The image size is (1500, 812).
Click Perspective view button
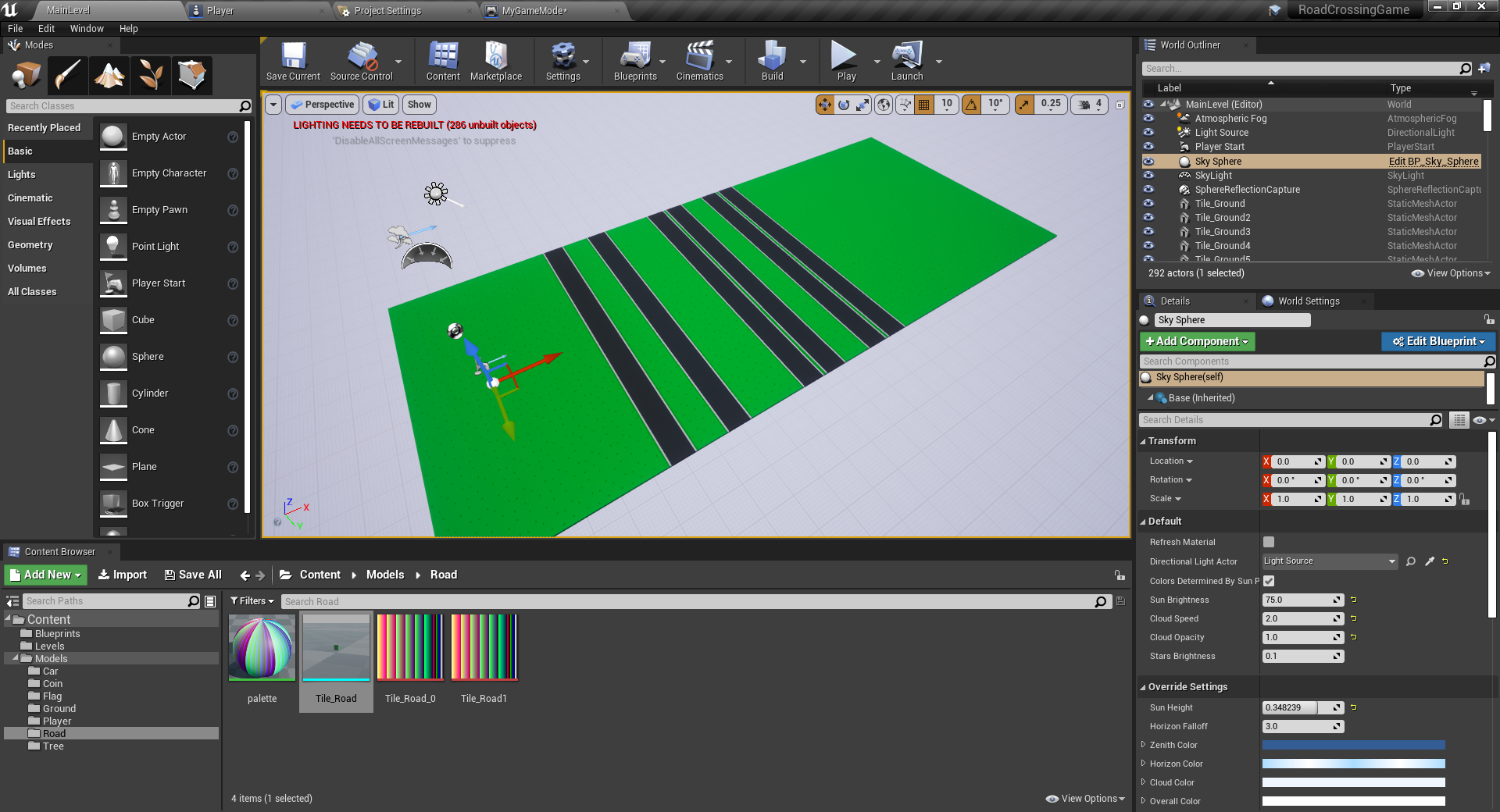(322, 105)
